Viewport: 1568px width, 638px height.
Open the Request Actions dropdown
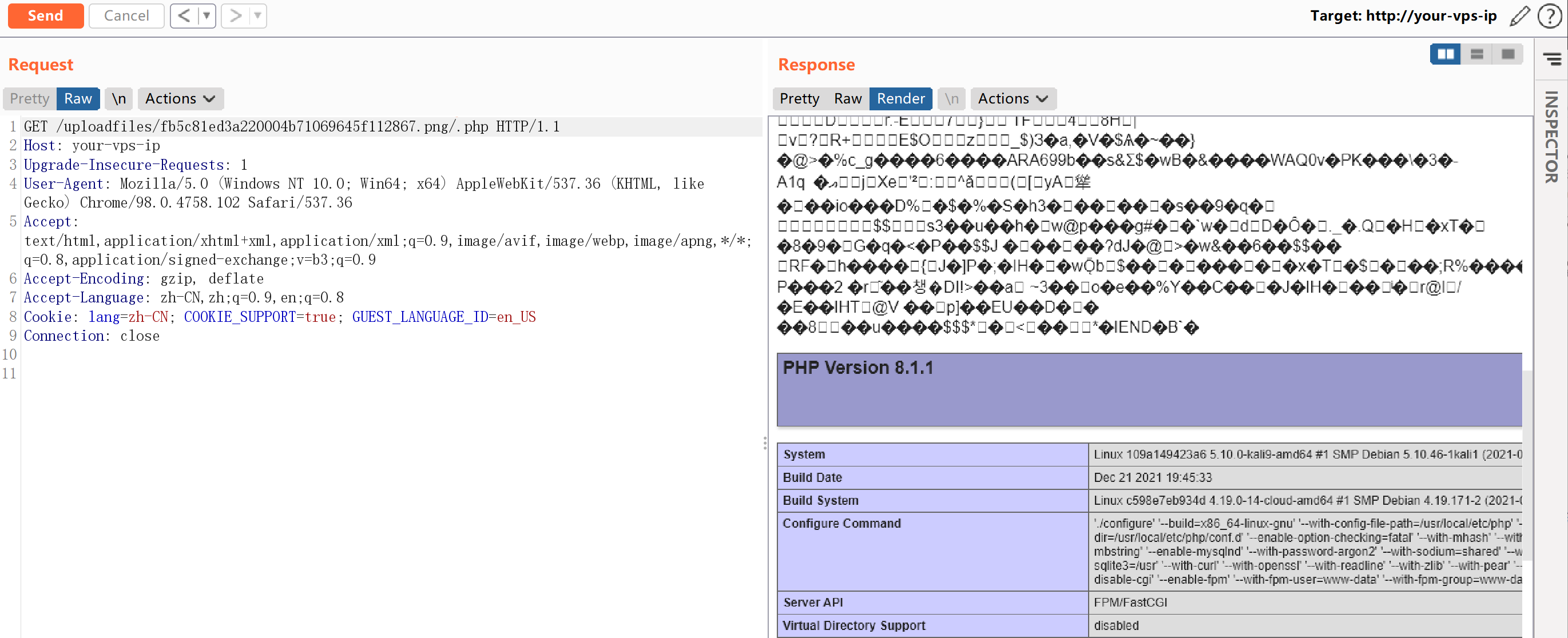click(180, 98)
